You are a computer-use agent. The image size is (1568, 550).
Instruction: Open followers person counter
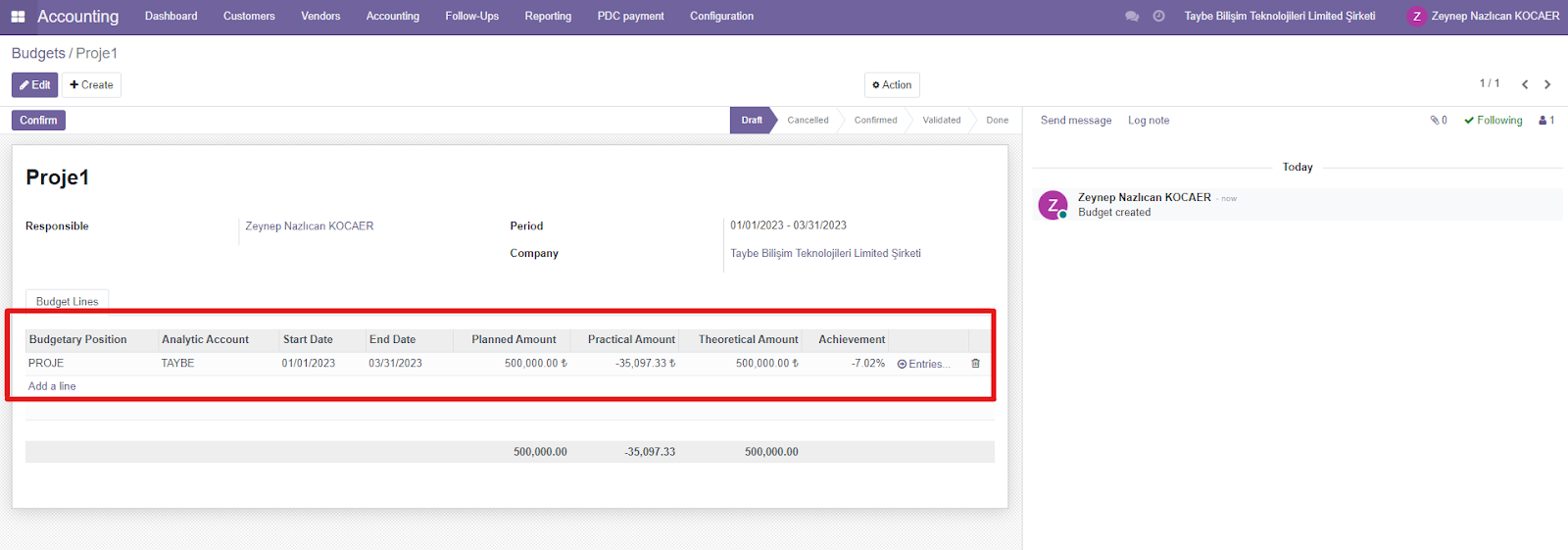pos(1546,121)
